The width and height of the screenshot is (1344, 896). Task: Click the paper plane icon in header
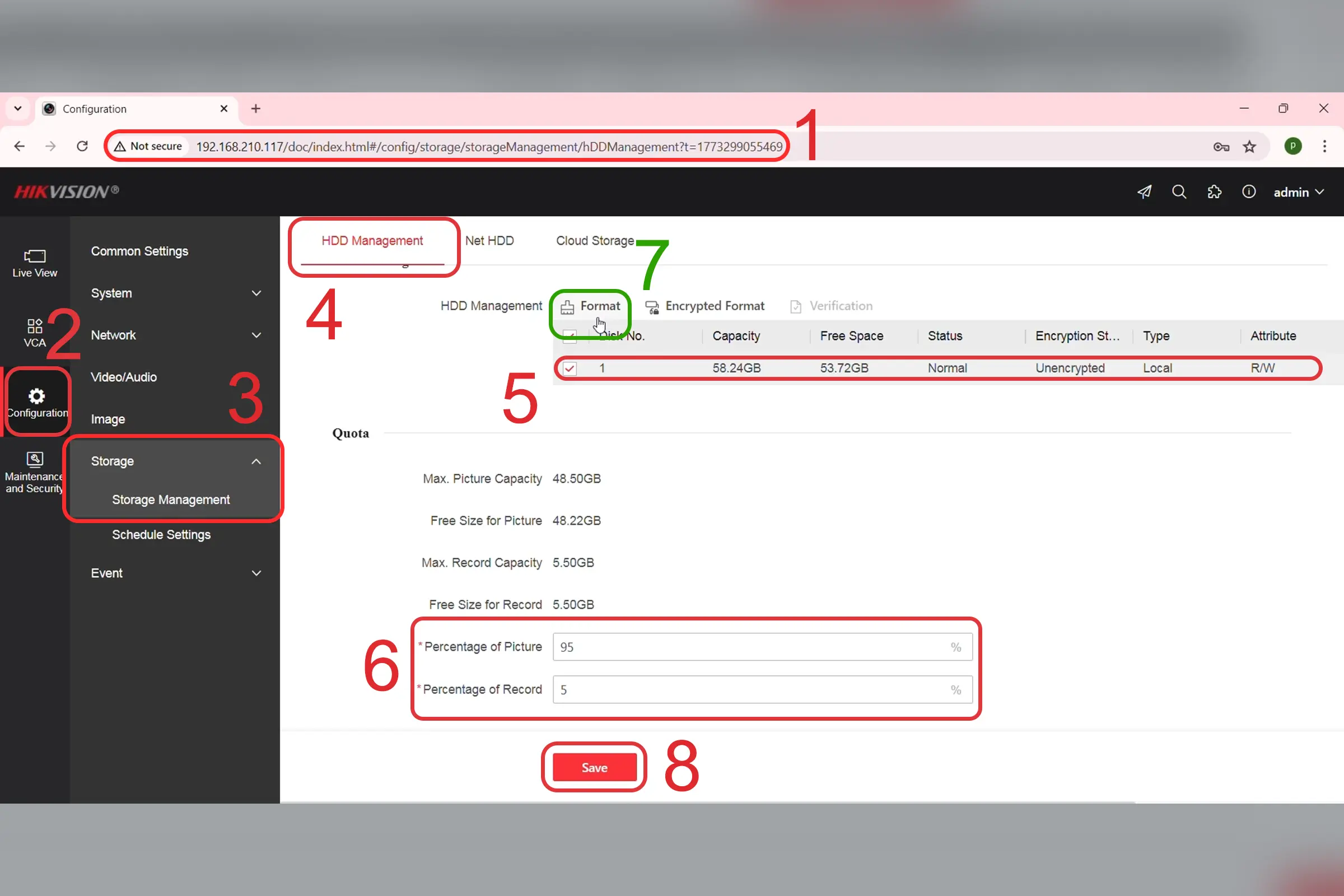pyautogui.click(x=1144, y=192)
